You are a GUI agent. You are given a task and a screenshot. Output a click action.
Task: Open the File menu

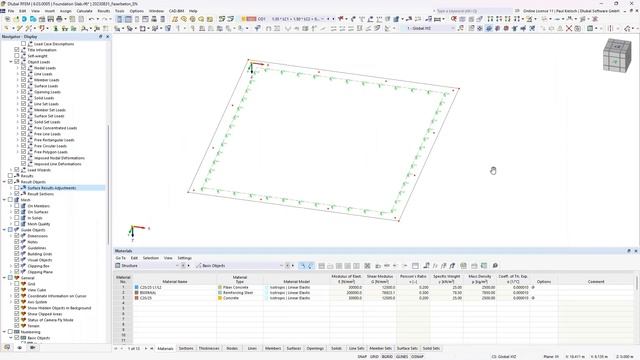[x=11, y=11]
